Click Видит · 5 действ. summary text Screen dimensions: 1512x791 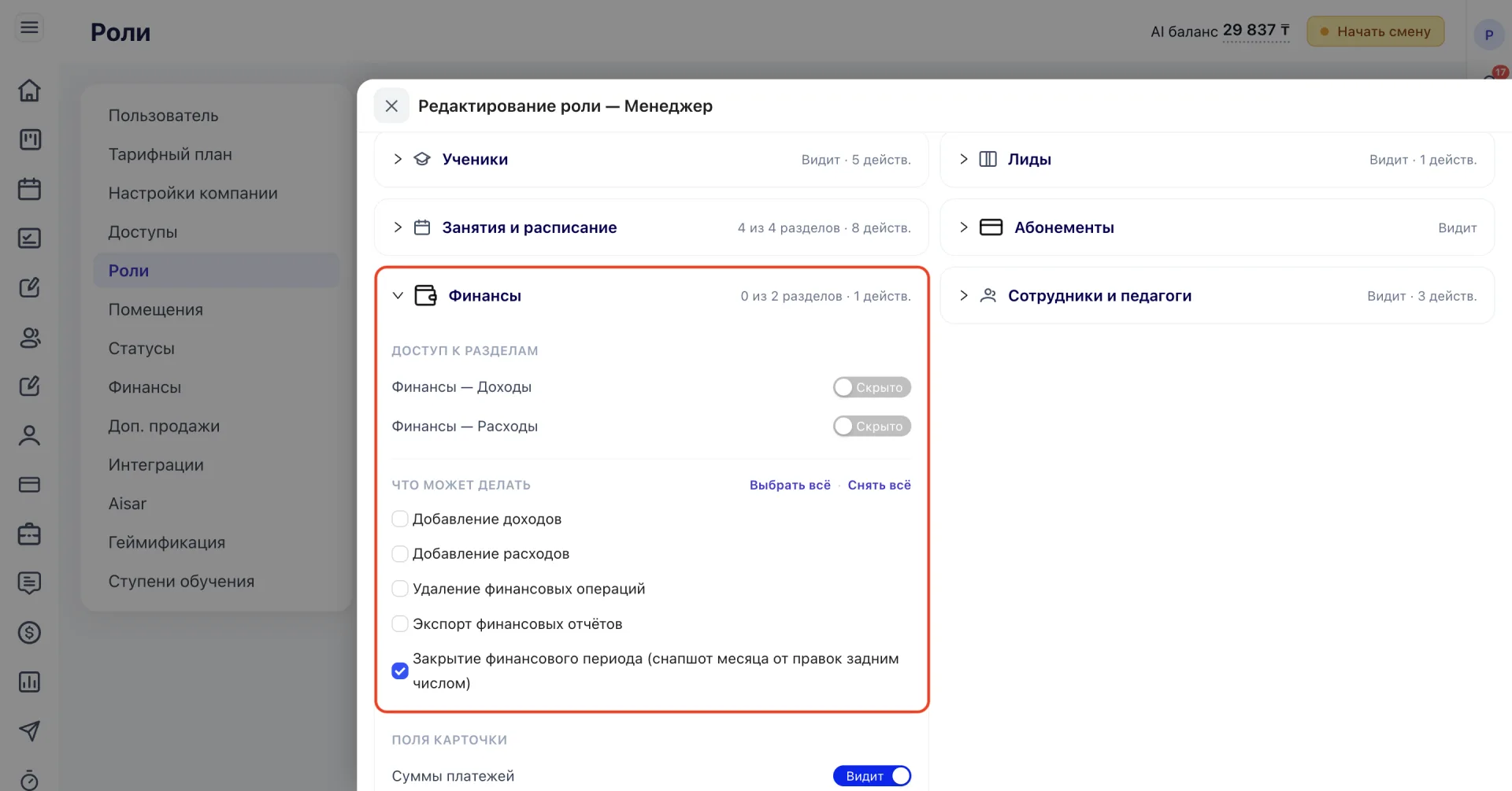856,160
